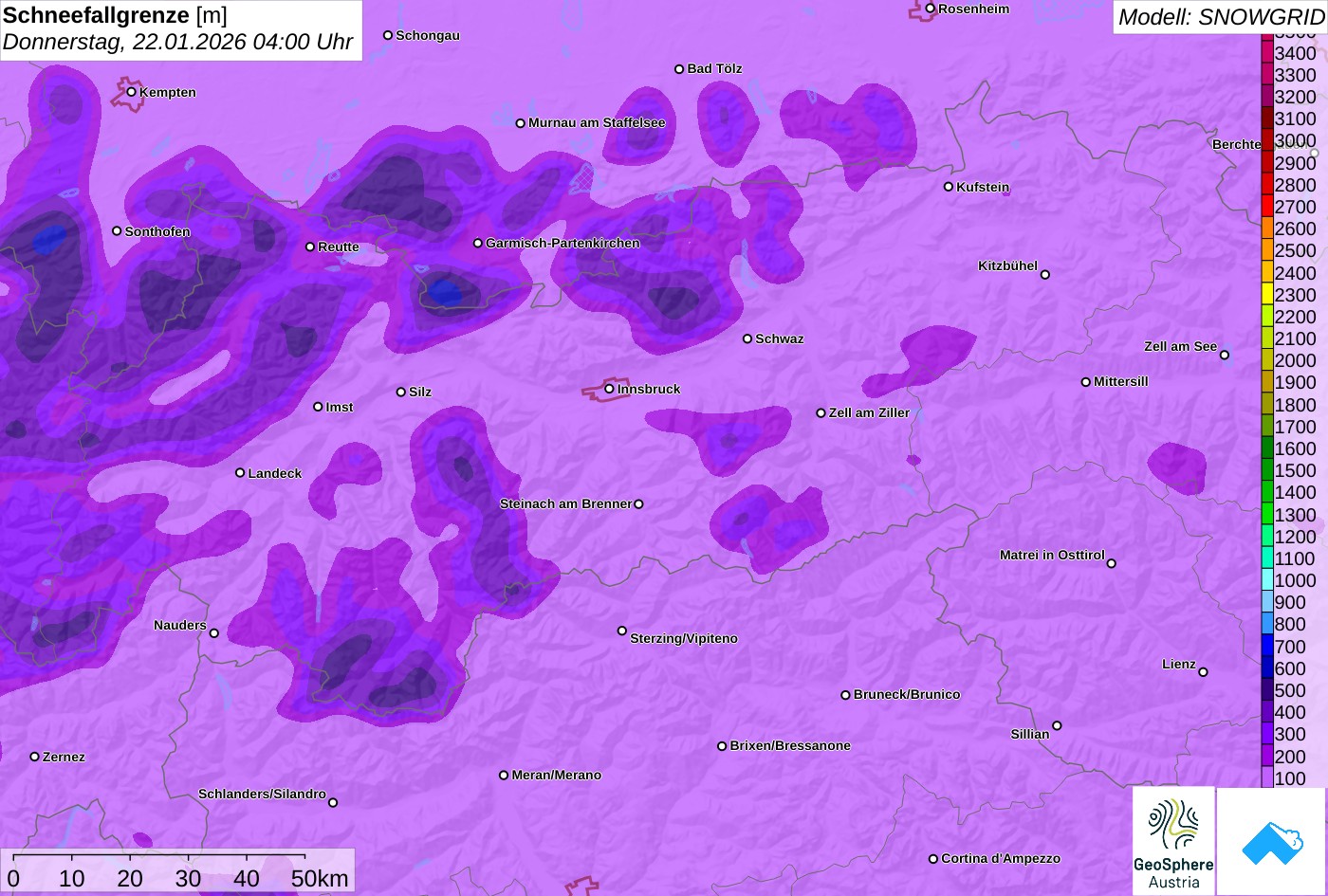This screenshot has height=896, width=1328.
Task: Click the 1200 legend value
Action: (1296, 537)
